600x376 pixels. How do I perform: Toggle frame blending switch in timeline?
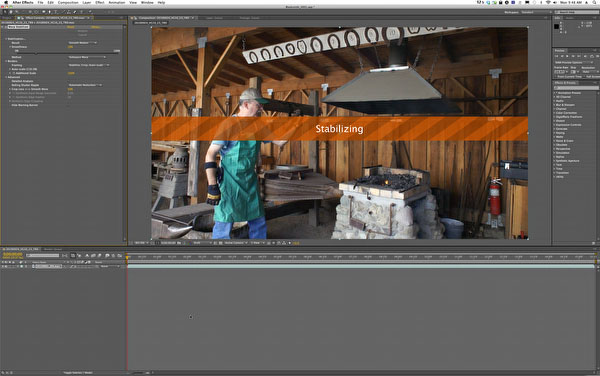pyautogui.click(x=93, y=256)
